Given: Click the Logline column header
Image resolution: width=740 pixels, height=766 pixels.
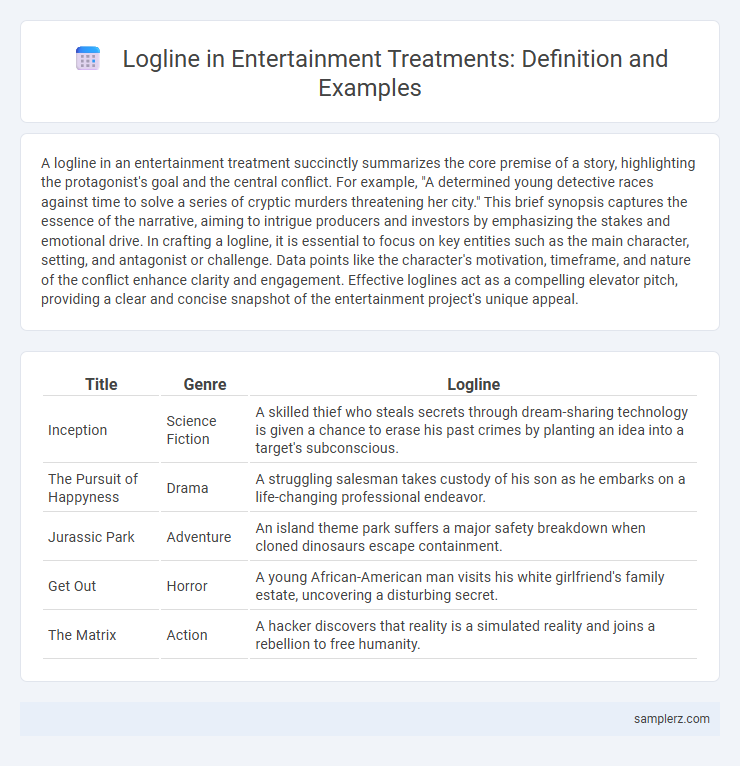Looking at the screenshot, I should pos(473,384).
